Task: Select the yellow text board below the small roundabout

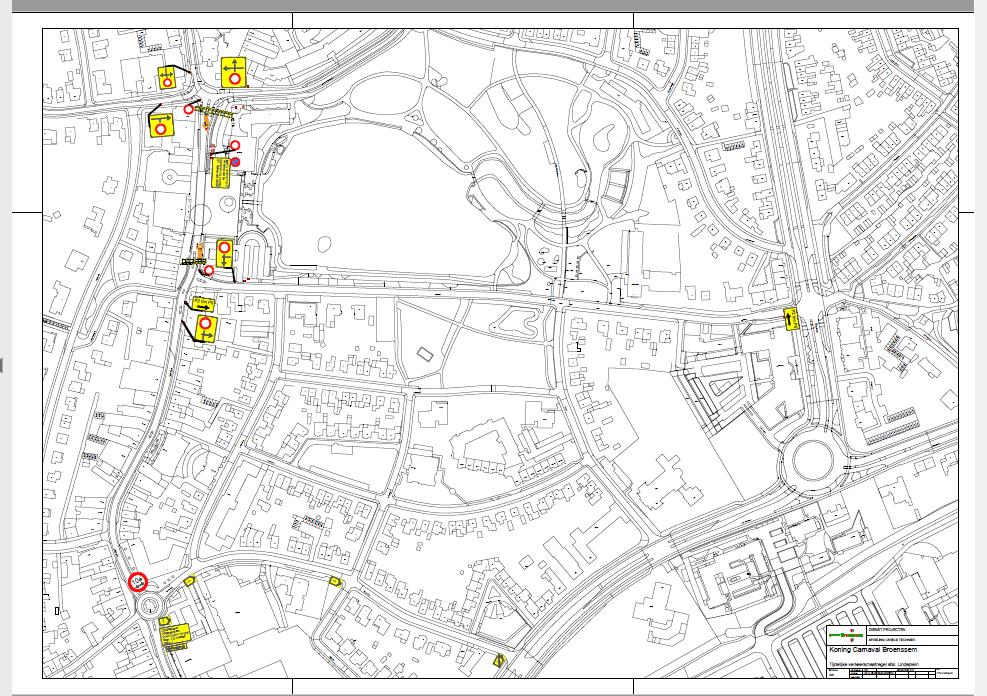Action: tap(177, 634)
